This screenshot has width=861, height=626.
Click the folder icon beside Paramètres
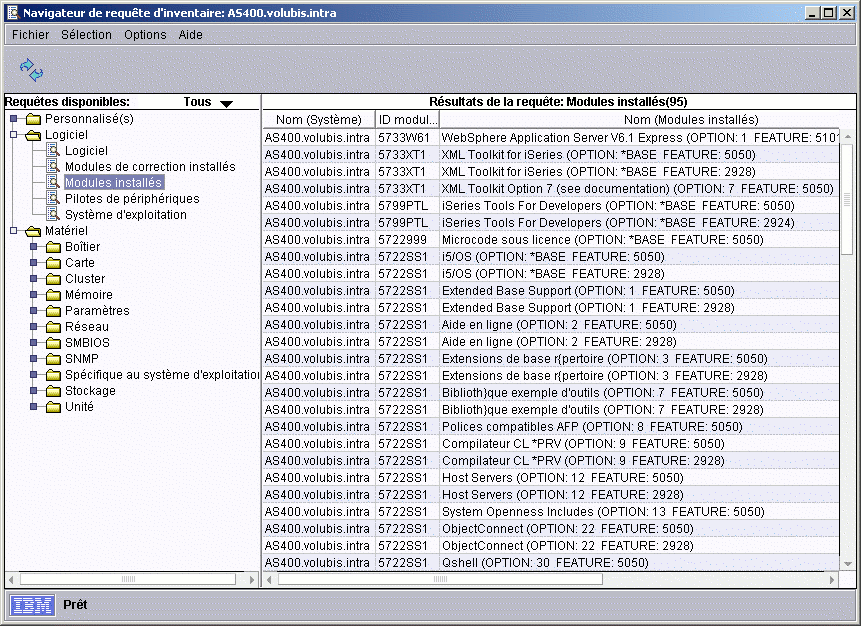[53, 311]
